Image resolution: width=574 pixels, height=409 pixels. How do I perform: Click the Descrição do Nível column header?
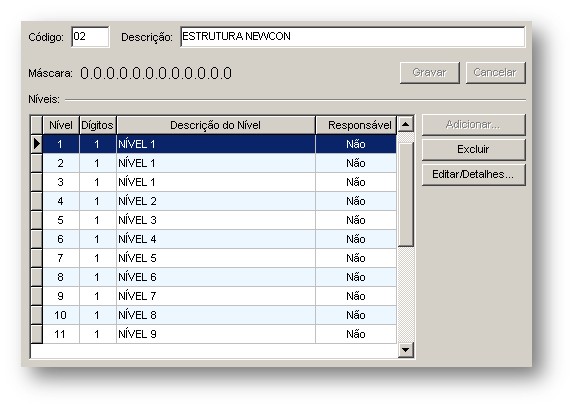216,125
